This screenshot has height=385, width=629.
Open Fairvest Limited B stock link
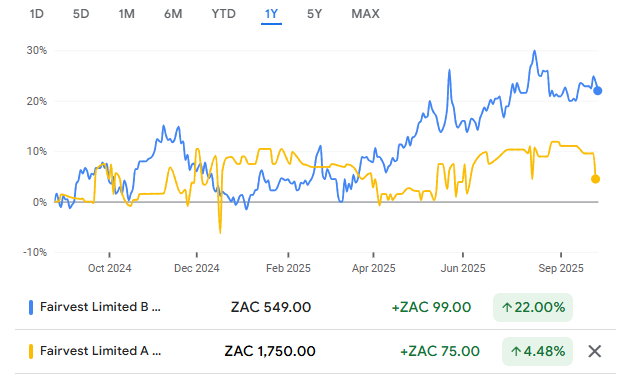[x=100, y=307]
